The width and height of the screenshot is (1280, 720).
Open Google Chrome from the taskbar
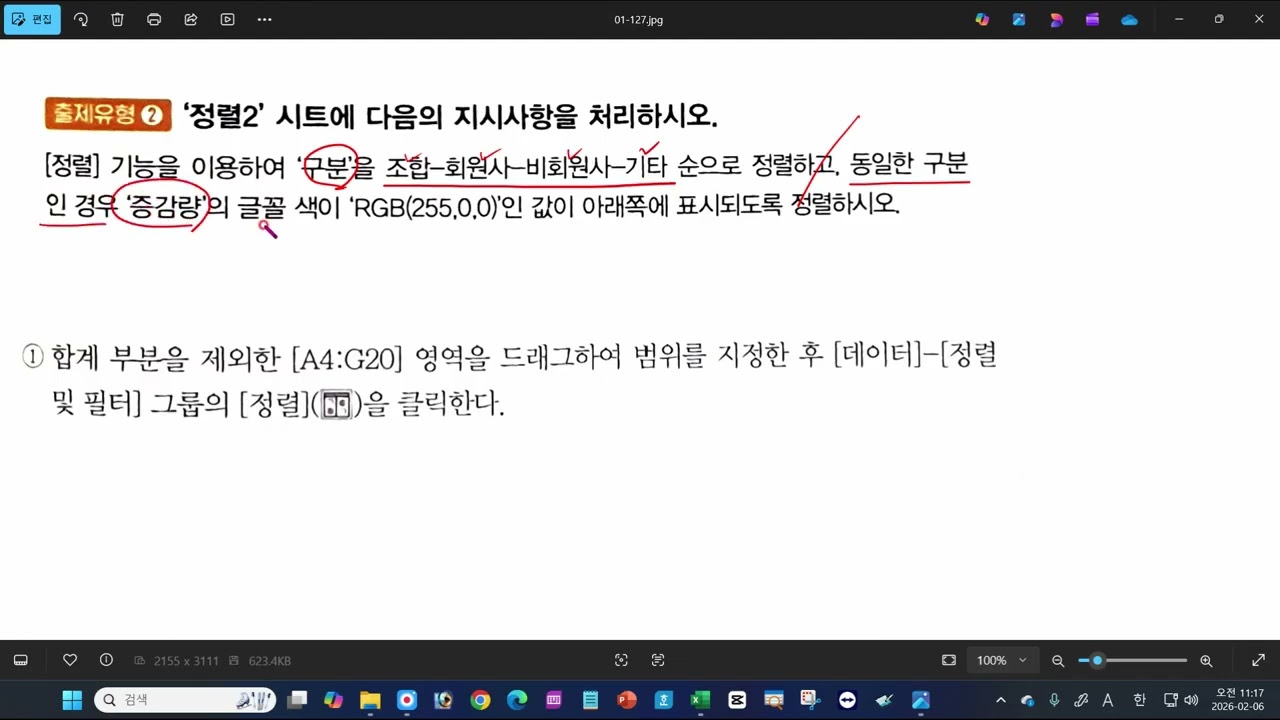point(480,700)
